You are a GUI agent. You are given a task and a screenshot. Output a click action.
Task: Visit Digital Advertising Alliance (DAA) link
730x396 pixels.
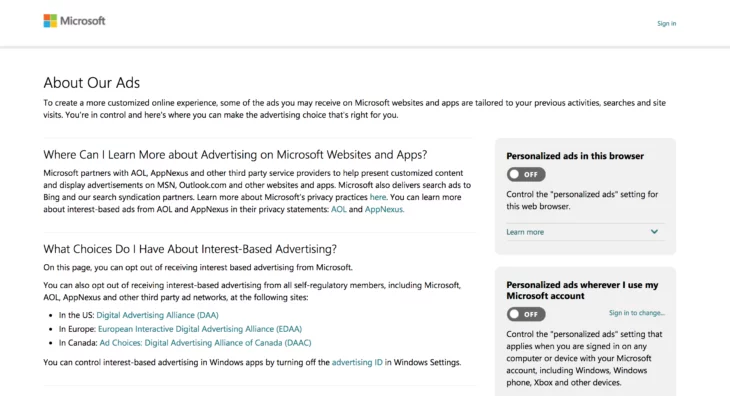point(157,315)
